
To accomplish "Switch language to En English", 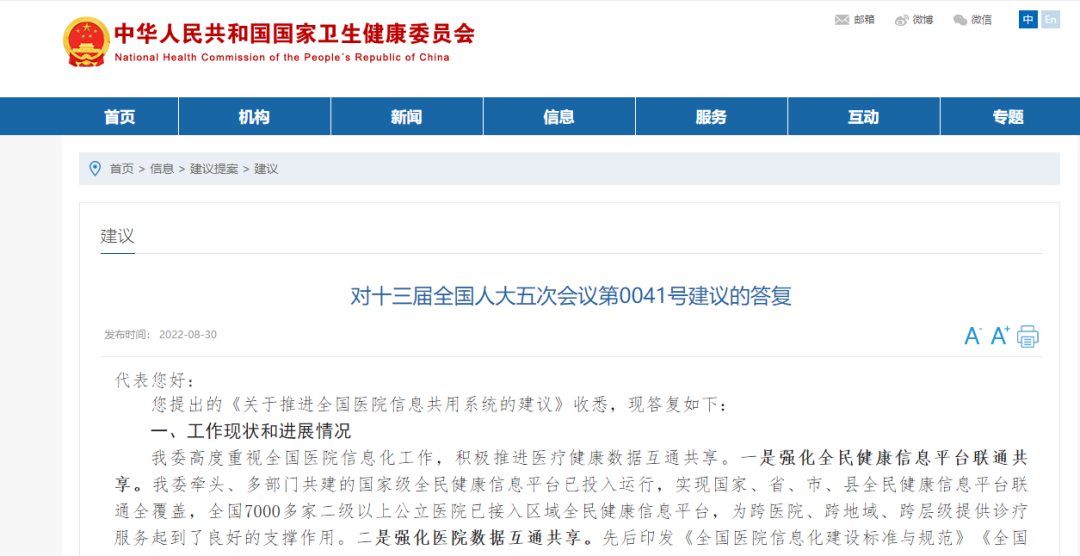I will (x=1050, y=20).
